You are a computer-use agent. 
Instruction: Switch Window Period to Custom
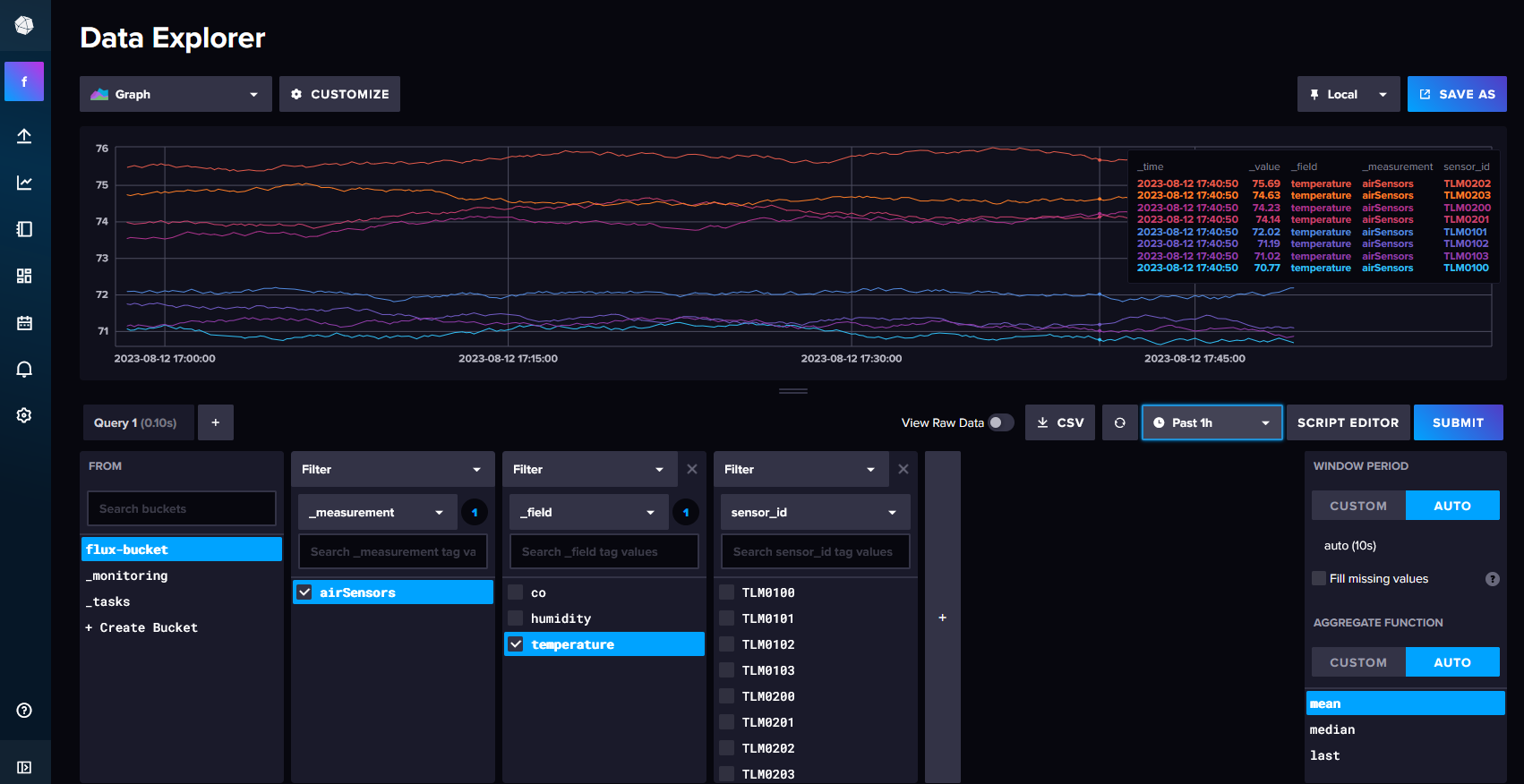pos(1358,506)
